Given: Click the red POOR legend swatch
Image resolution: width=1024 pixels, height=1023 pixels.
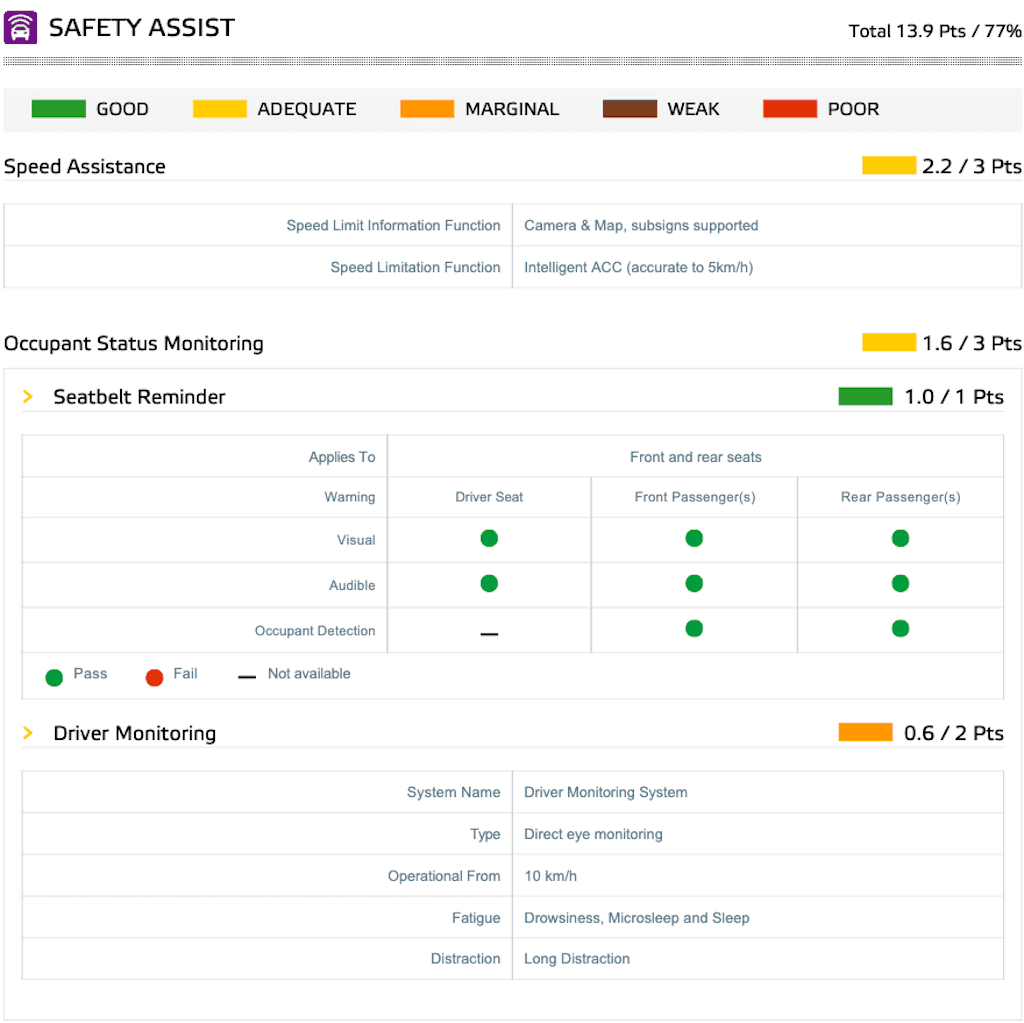Looking at the screenshot, I should pos(789,109).
